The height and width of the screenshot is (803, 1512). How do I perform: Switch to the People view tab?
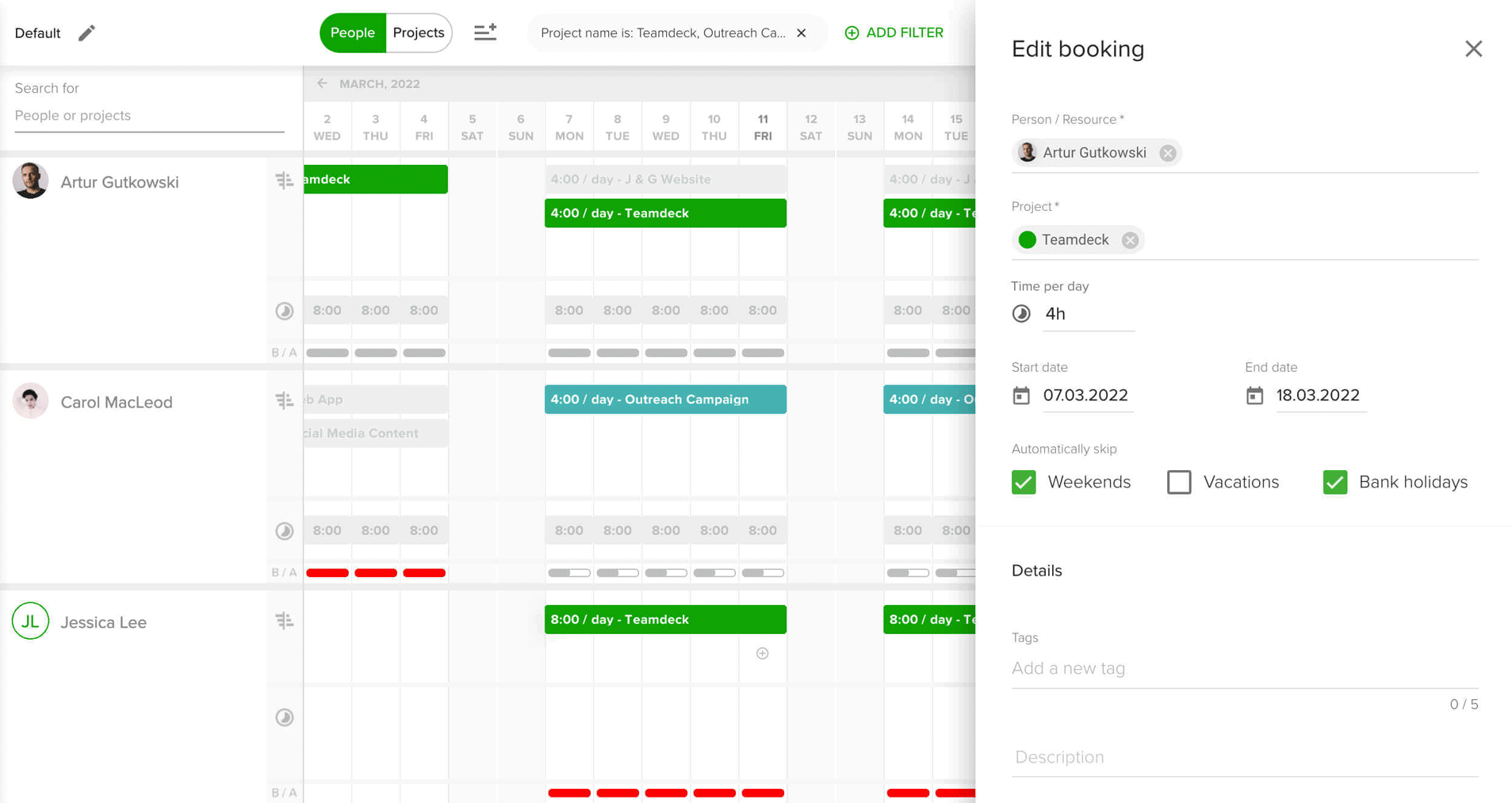353,33
